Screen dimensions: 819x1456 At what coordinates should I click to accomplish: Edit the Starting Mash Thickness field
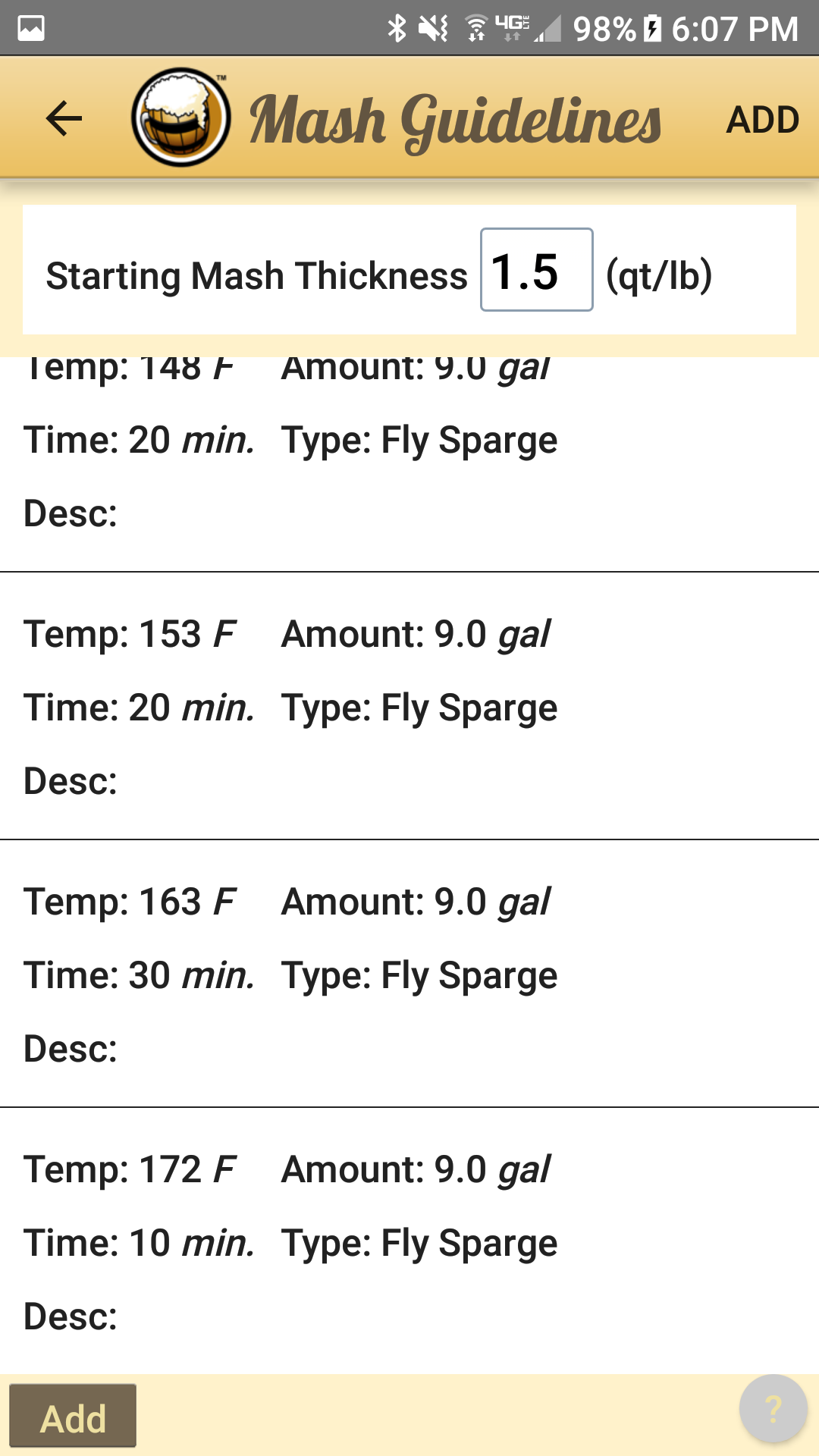(536, 270)
